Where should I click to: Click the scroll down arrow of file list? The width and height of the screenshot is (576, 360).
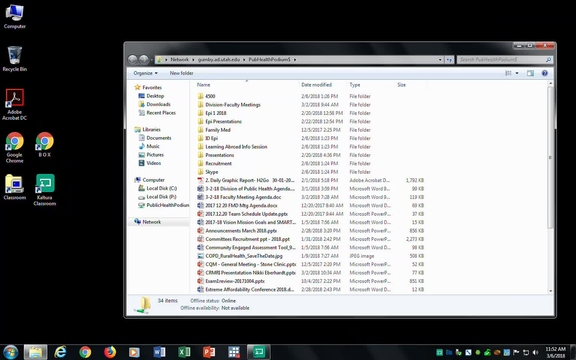point(550,291)
